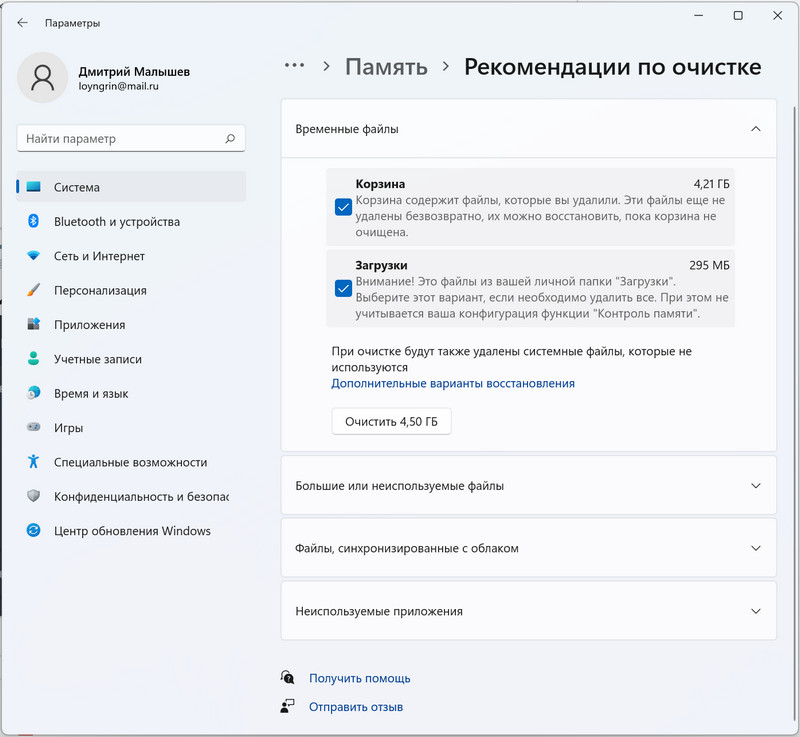Select the Система sidebar item
The height and width of the screenshot is (737, 800).
[x=80, y=187]
